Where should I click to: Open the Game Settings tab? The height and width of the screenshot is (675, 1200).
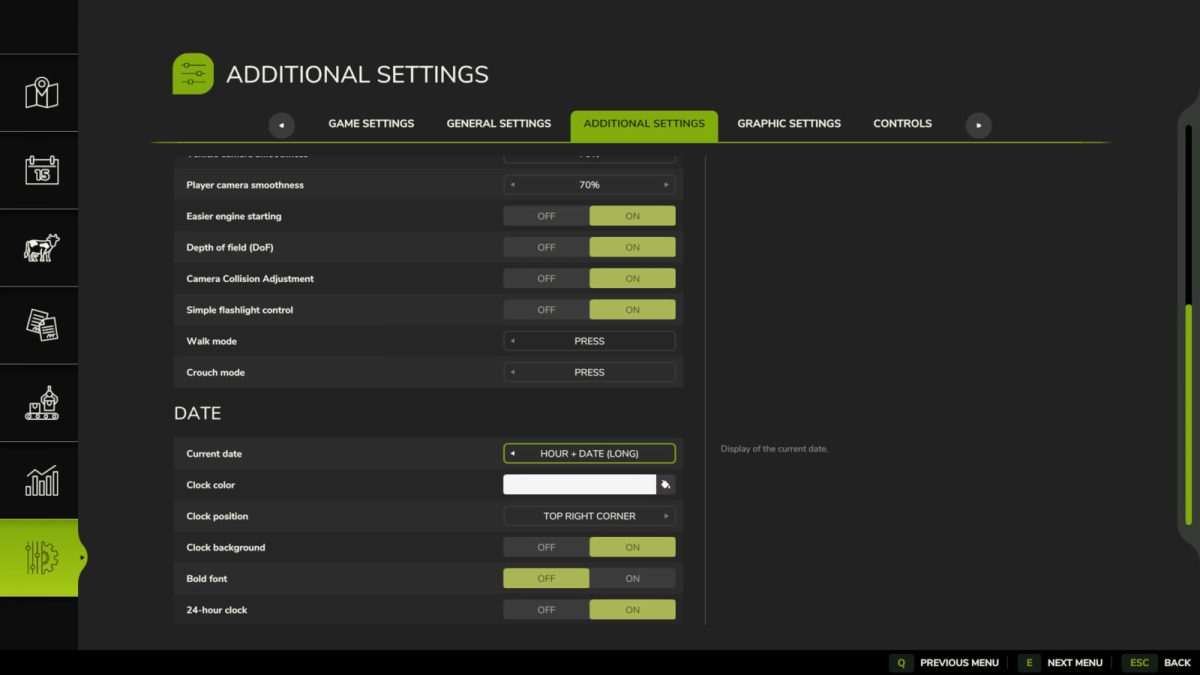click(x=371, y=123)
